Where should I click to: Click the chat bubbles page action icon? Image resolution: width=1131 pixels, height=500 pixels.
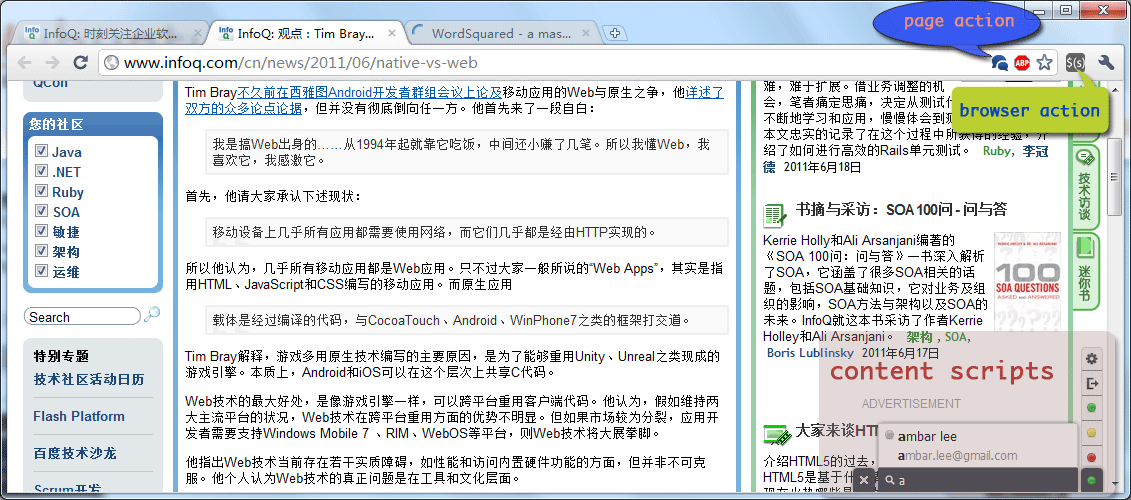click(x=1000, y=63)
